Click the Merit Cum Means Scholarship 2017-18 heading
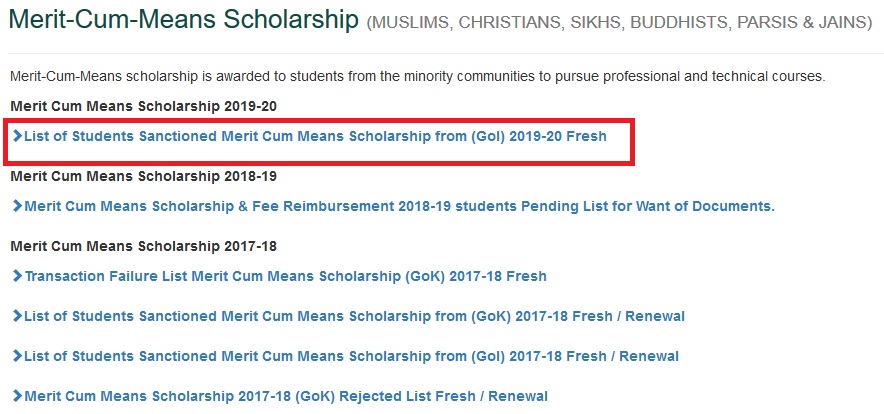This screenshot has height=414, width=884. (144, 246)
